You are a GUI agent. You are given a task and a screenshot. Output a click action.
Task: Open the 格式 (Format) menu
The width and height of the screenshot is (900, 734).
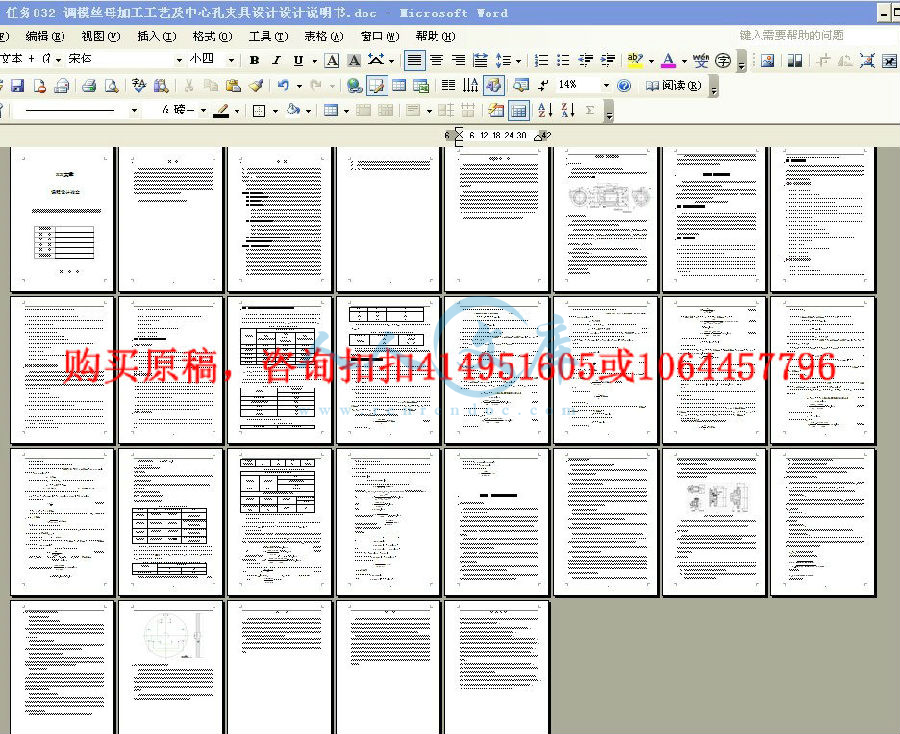click(212, 36)
